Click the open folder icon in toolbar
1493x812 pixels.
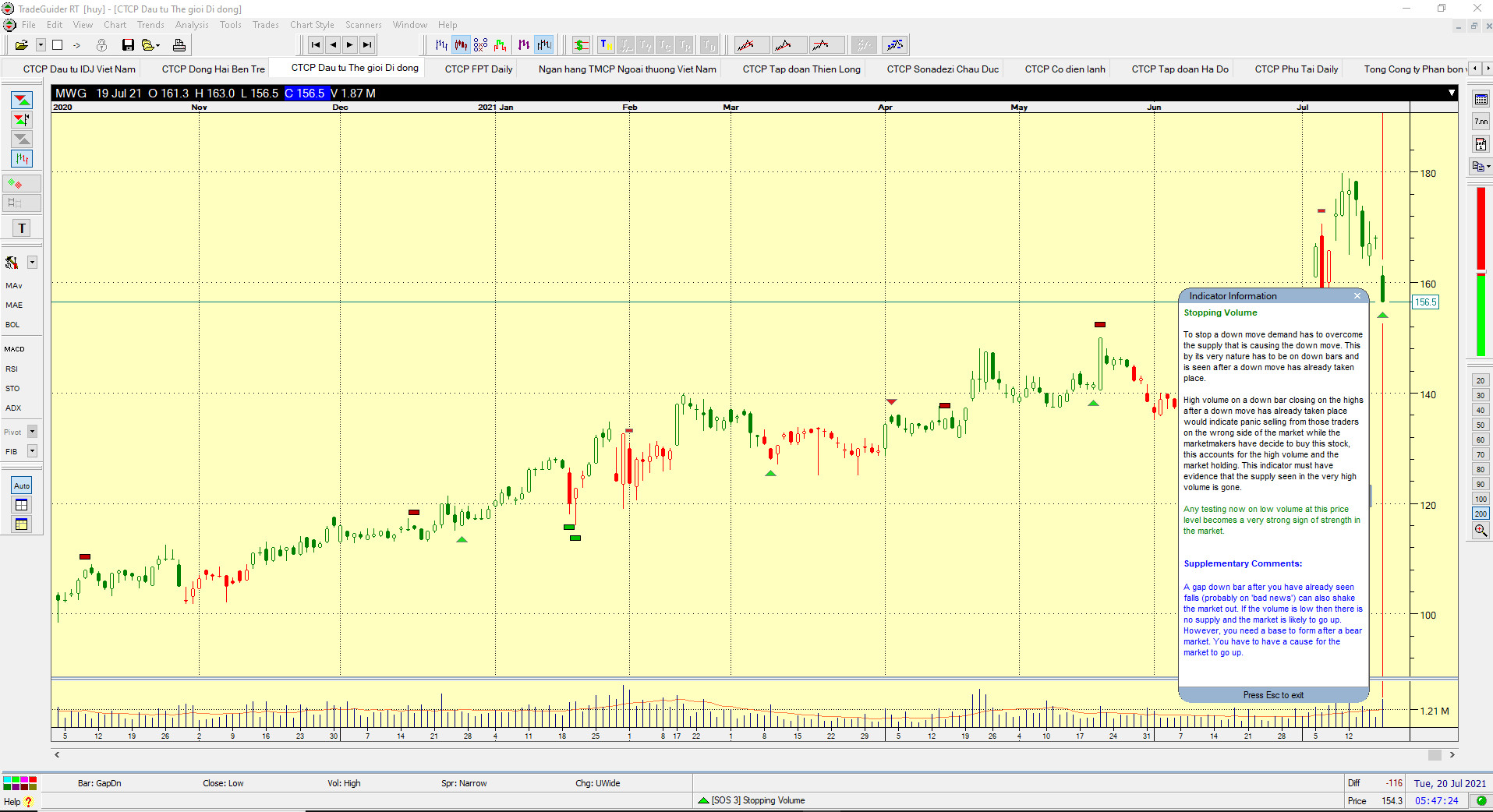coord(21,45)
